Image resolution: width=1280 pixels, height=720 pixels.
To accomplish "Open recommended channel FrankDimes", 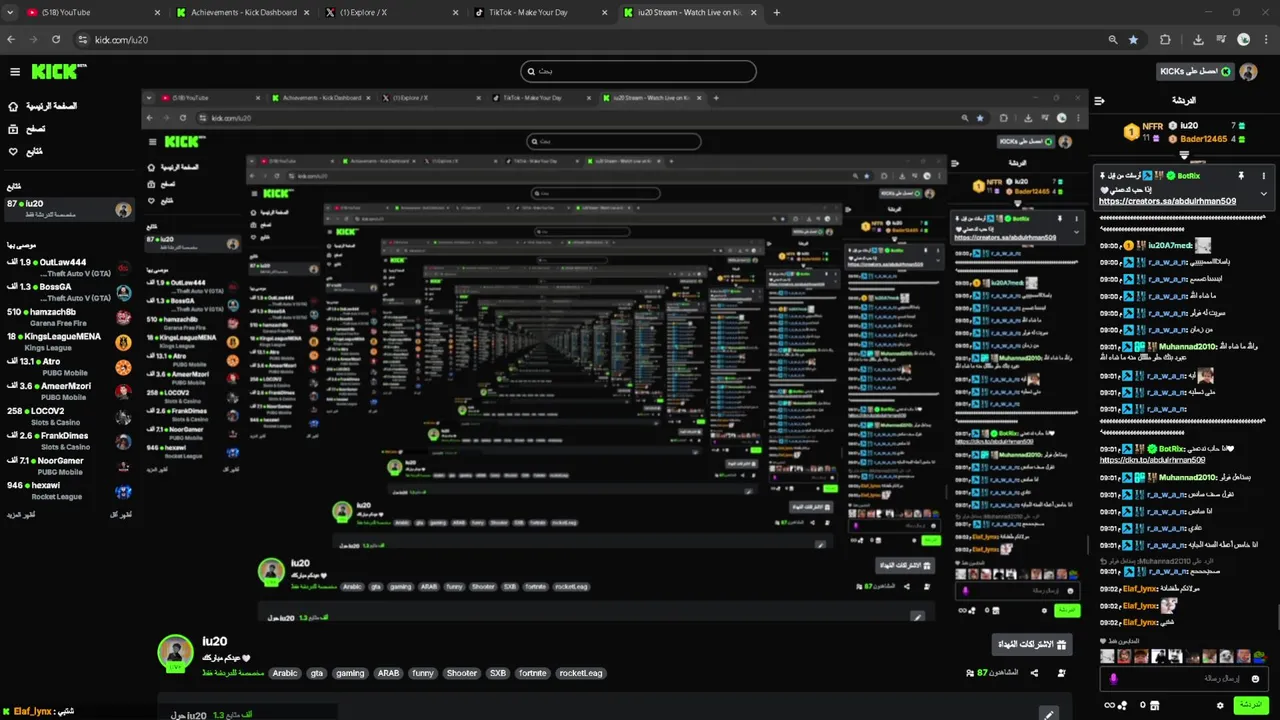I will coord(68,441).
